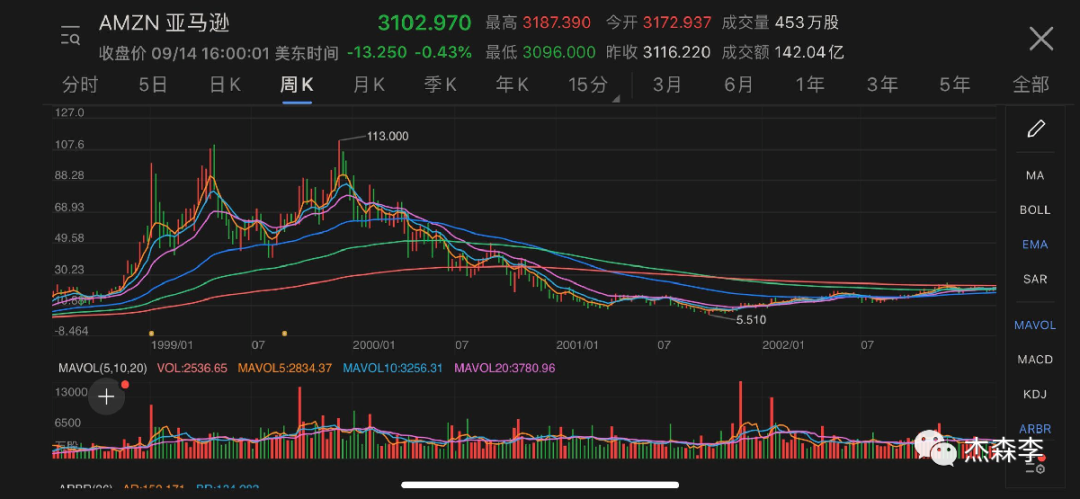Toggle the MAVOL indicator
The image size is (1080, 499).
[1035, 325]
